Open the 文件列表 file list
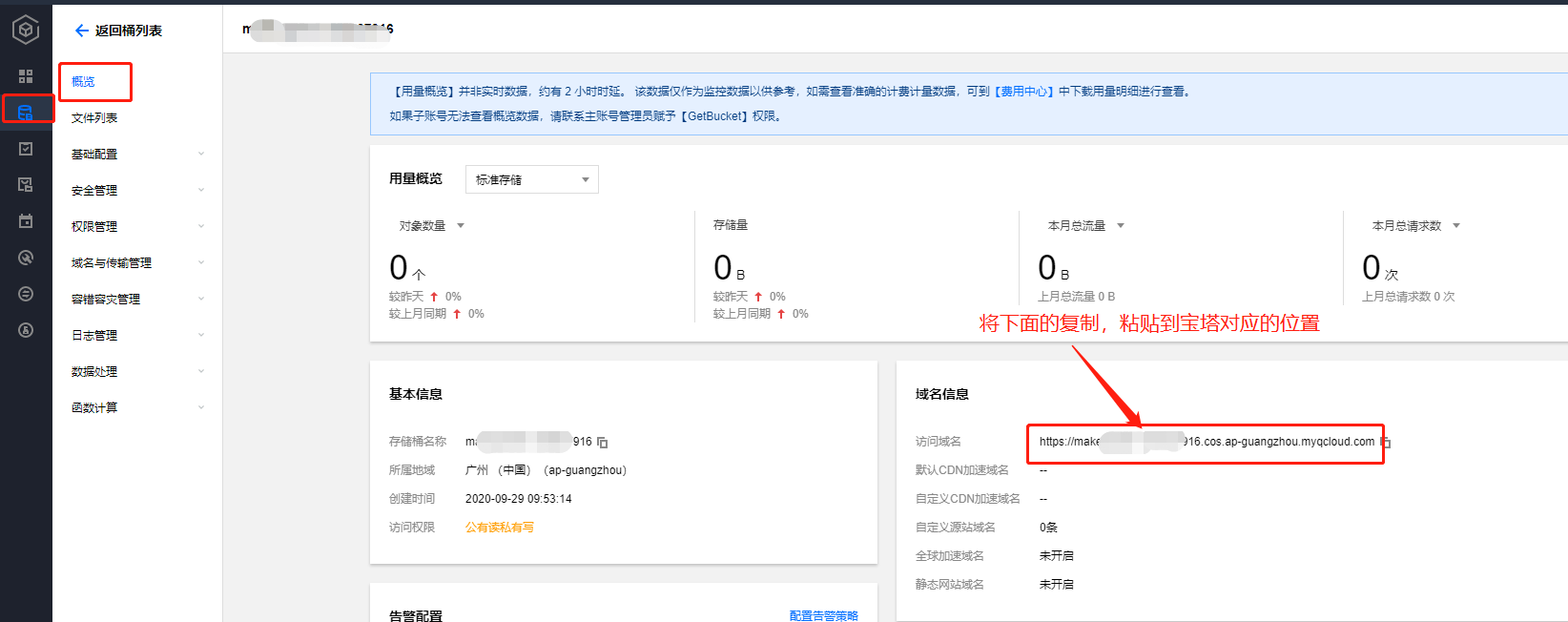 94,118
